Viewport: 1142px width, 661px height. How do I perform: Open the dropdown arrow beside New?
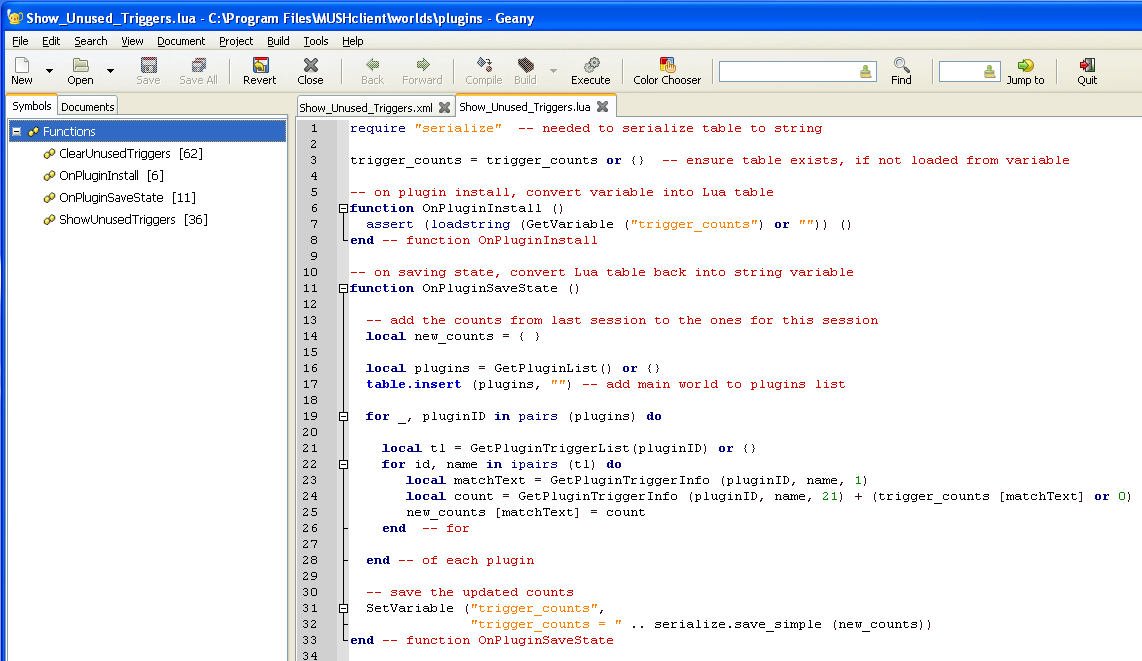(49, 71)
